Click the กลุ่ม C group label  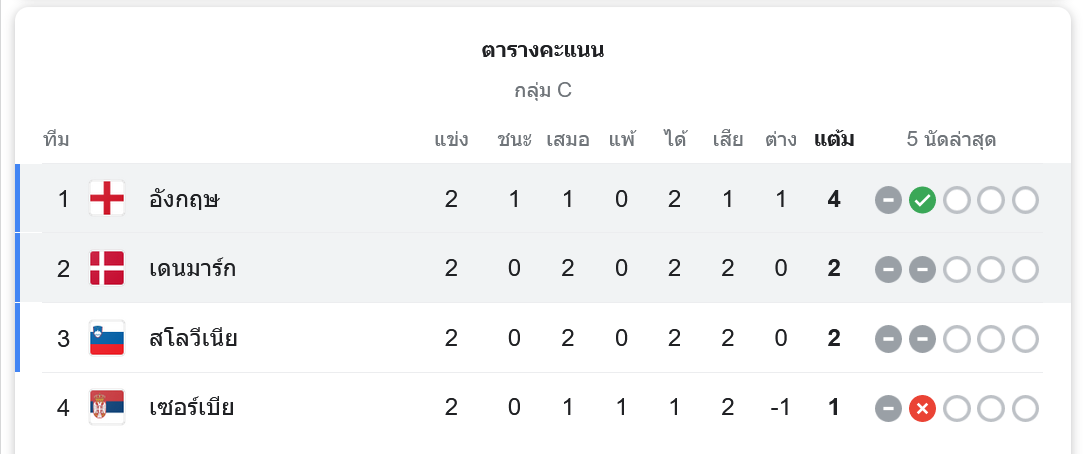click(542, 91)
